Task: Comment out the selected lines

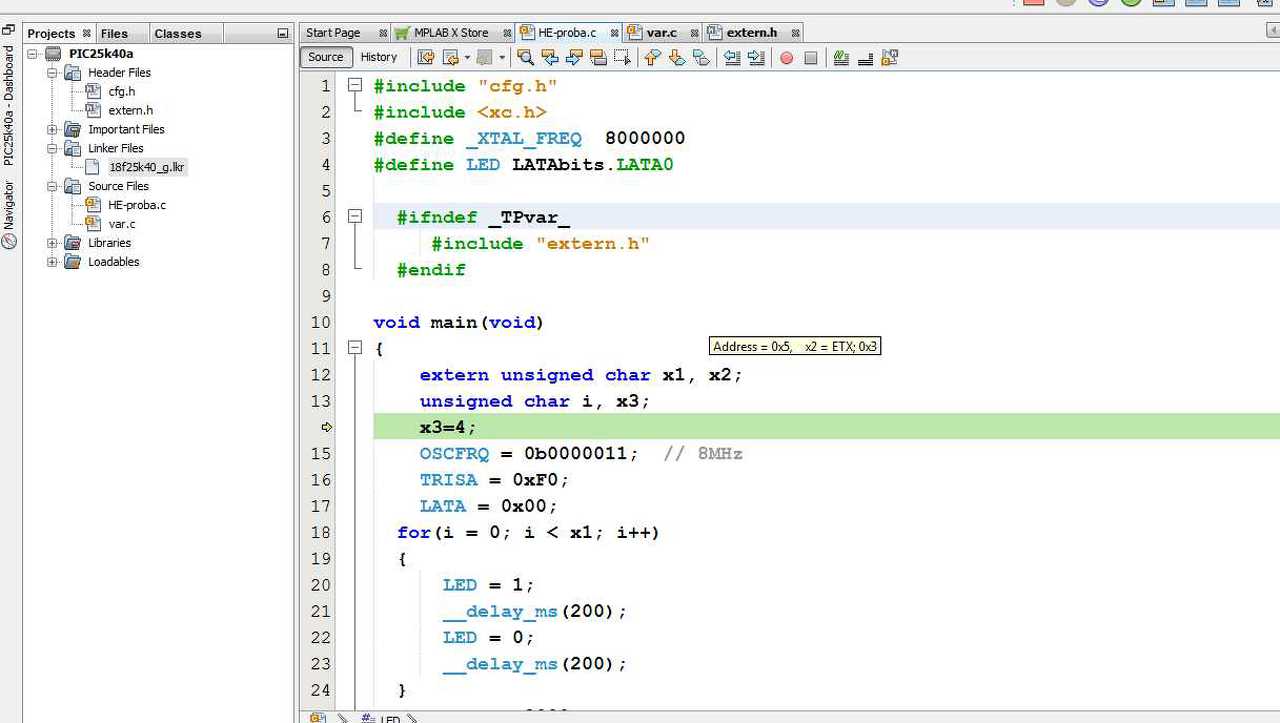Action: point(841,58)
